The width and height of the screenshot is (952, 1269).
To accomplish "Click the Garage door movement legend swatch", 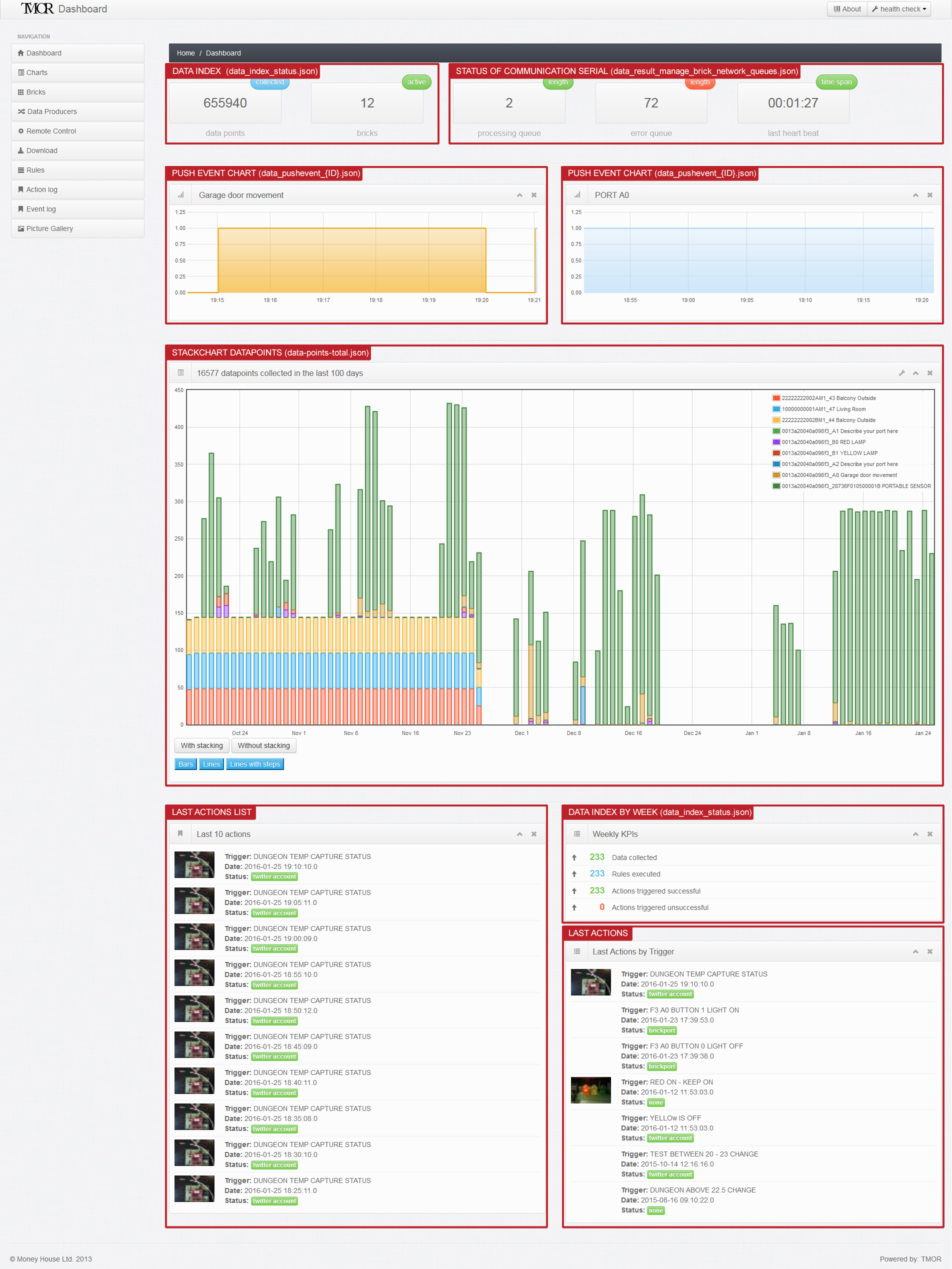I will (x=776, y=475).
